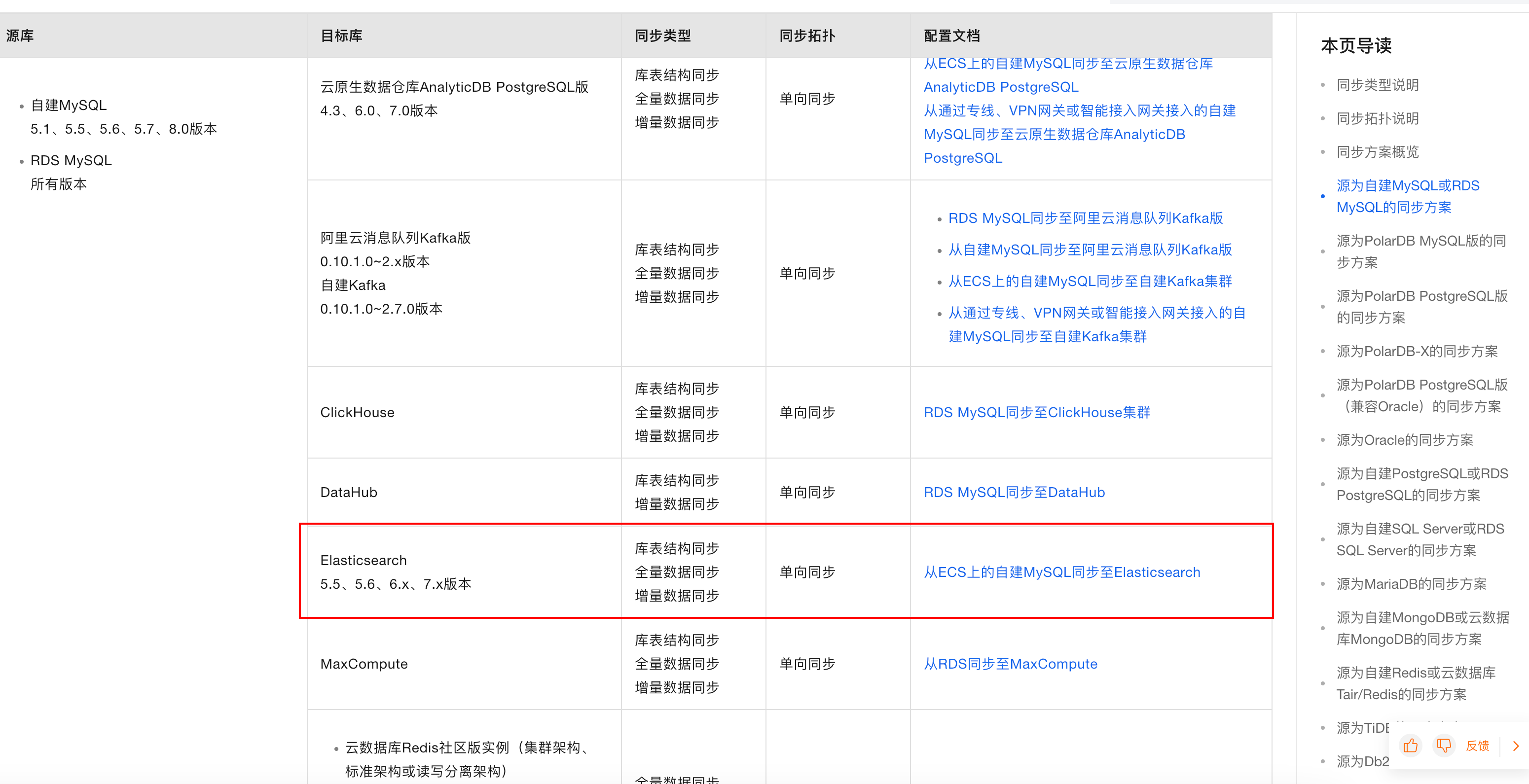Image resolution: width=1529 pixels, height=784 pixels.
Task: Open link 从RDS同步至MaxCompute
Action: (1011, 664)
